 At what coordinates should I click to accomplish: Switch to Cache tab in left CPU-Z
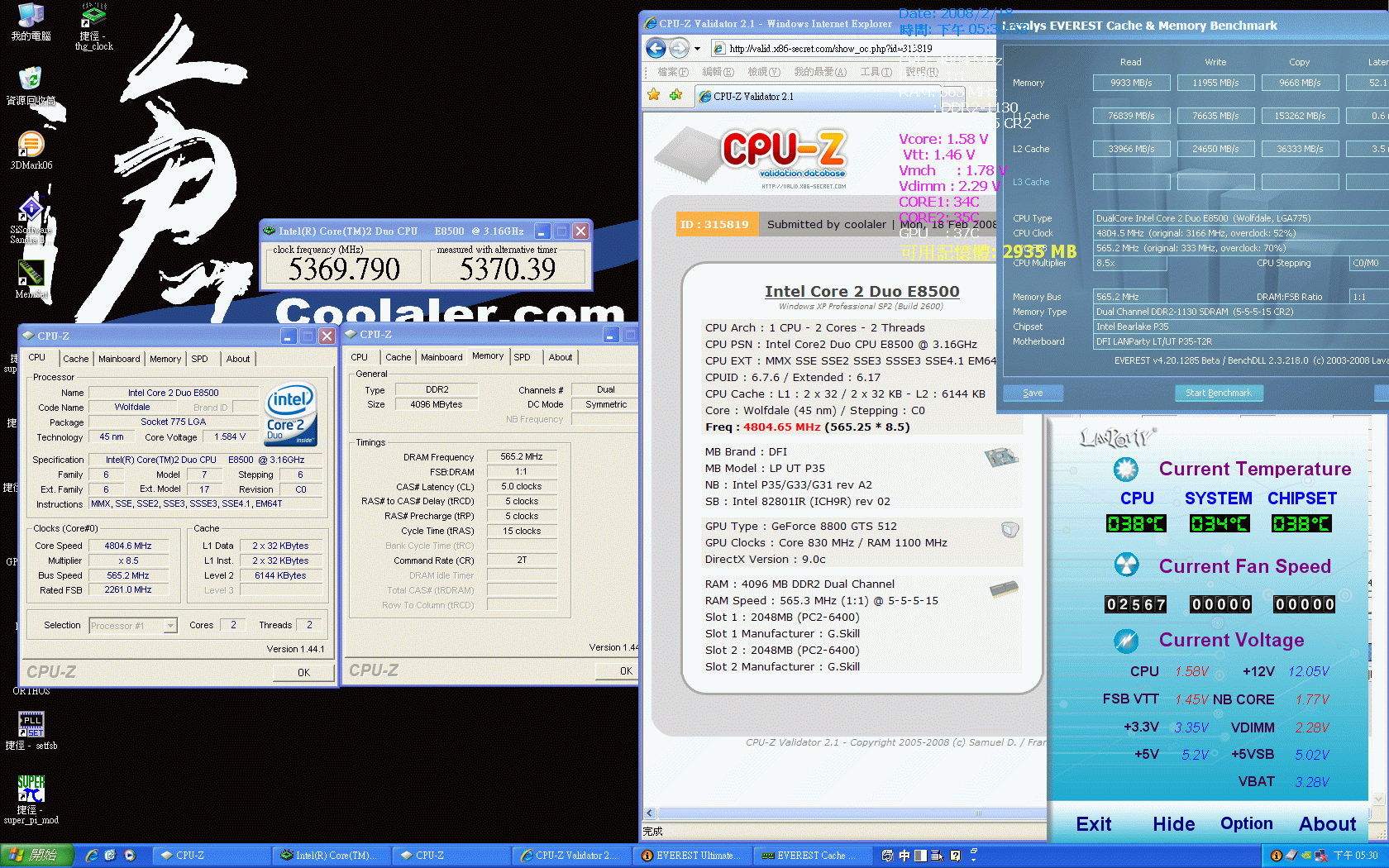click(x=76, y=359)
